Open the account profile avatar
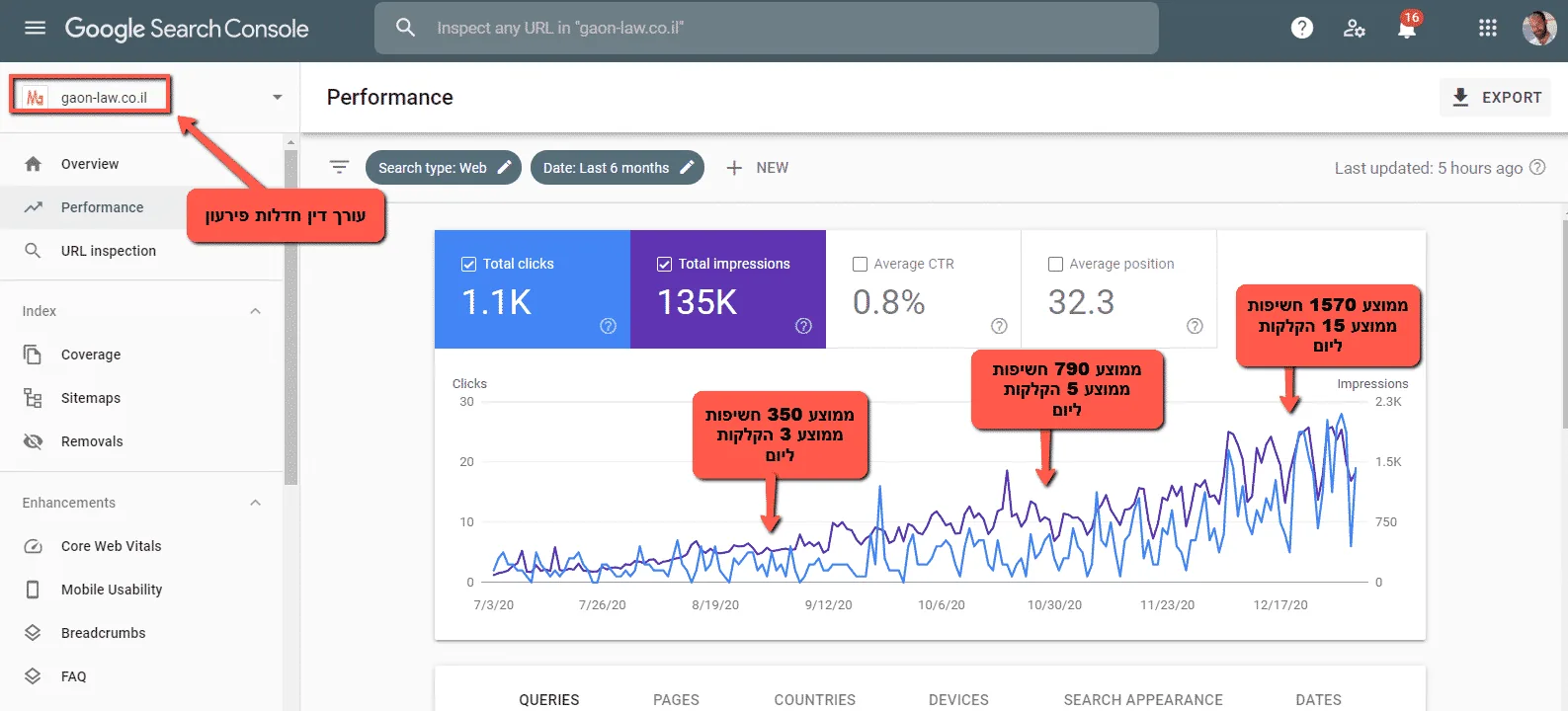This screenshot has height=711, width=1568. (1538, 28)
